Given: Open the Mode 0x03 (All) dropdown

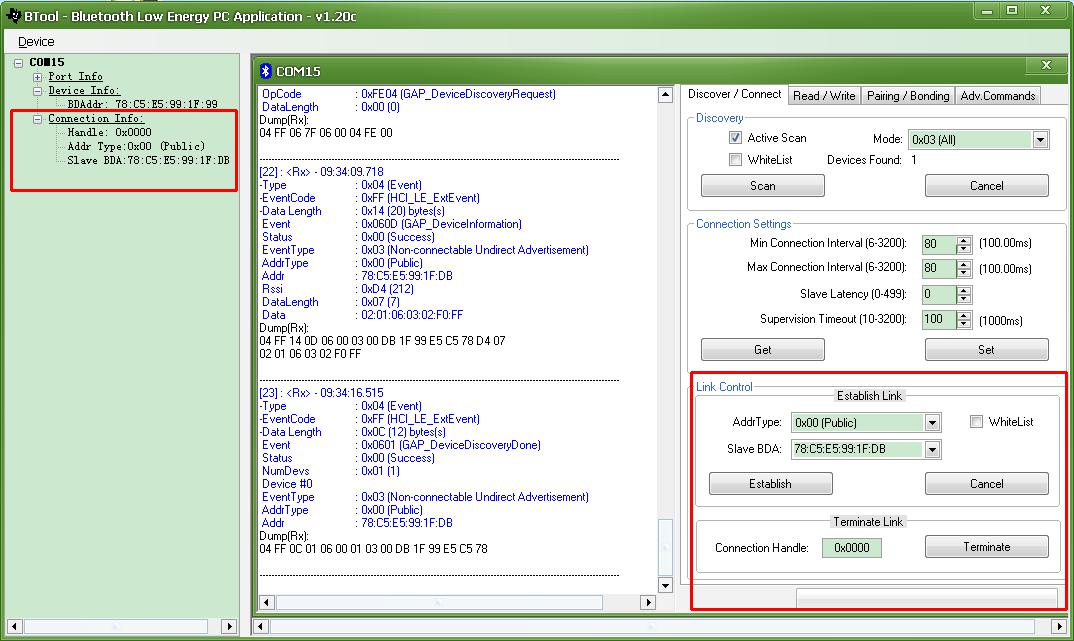Looking at the screenshot, I should tap(1040, 140).
